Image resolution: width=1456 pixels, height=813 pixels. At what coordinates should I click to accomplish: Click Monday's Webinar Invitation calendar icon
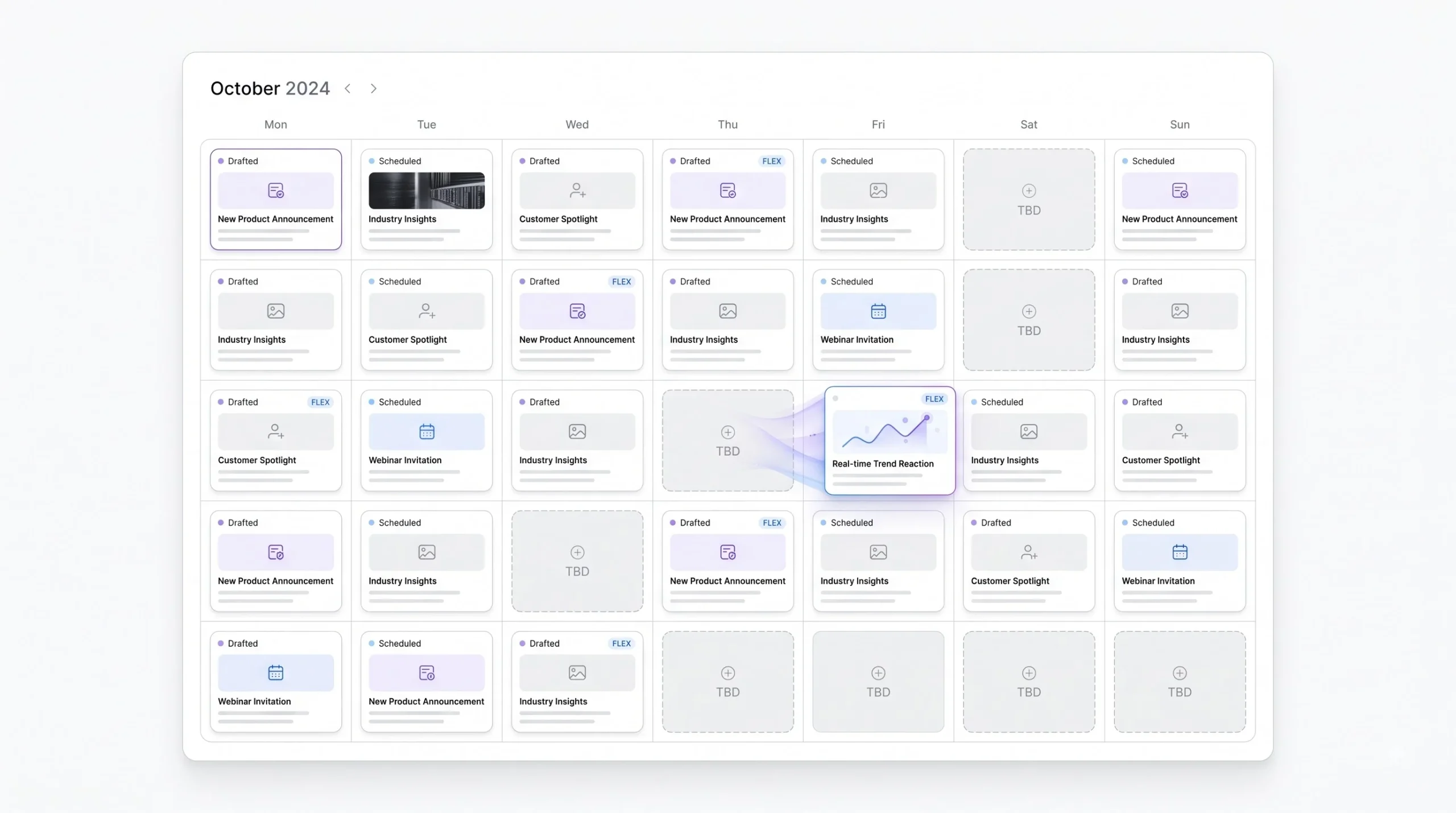coord(276,672)
